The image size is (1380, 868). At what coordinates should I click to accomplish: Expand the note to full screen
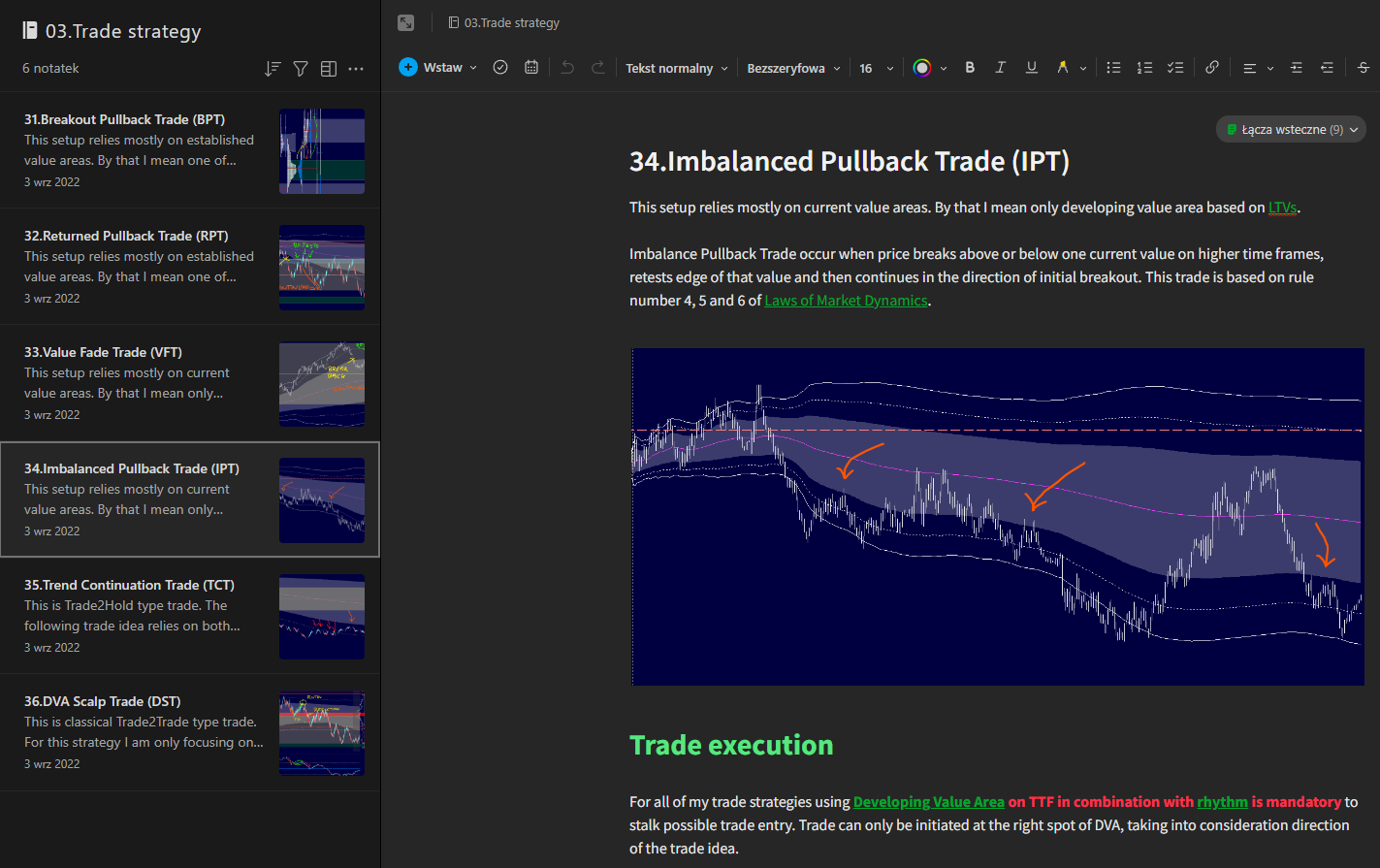tap(405, 22)
